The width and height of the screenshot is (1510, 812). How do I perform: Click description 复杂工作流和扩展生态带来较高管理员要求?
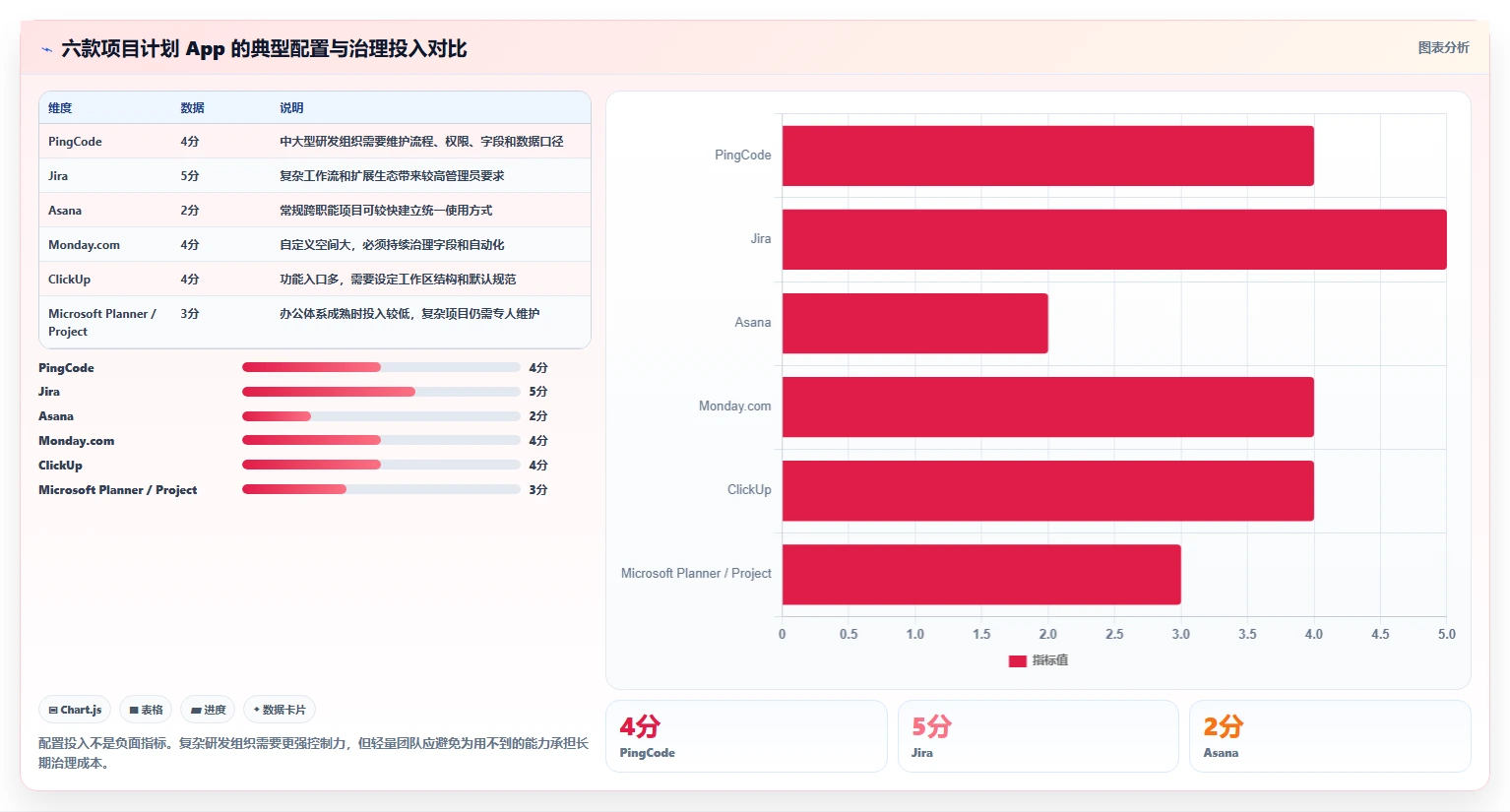392,176
